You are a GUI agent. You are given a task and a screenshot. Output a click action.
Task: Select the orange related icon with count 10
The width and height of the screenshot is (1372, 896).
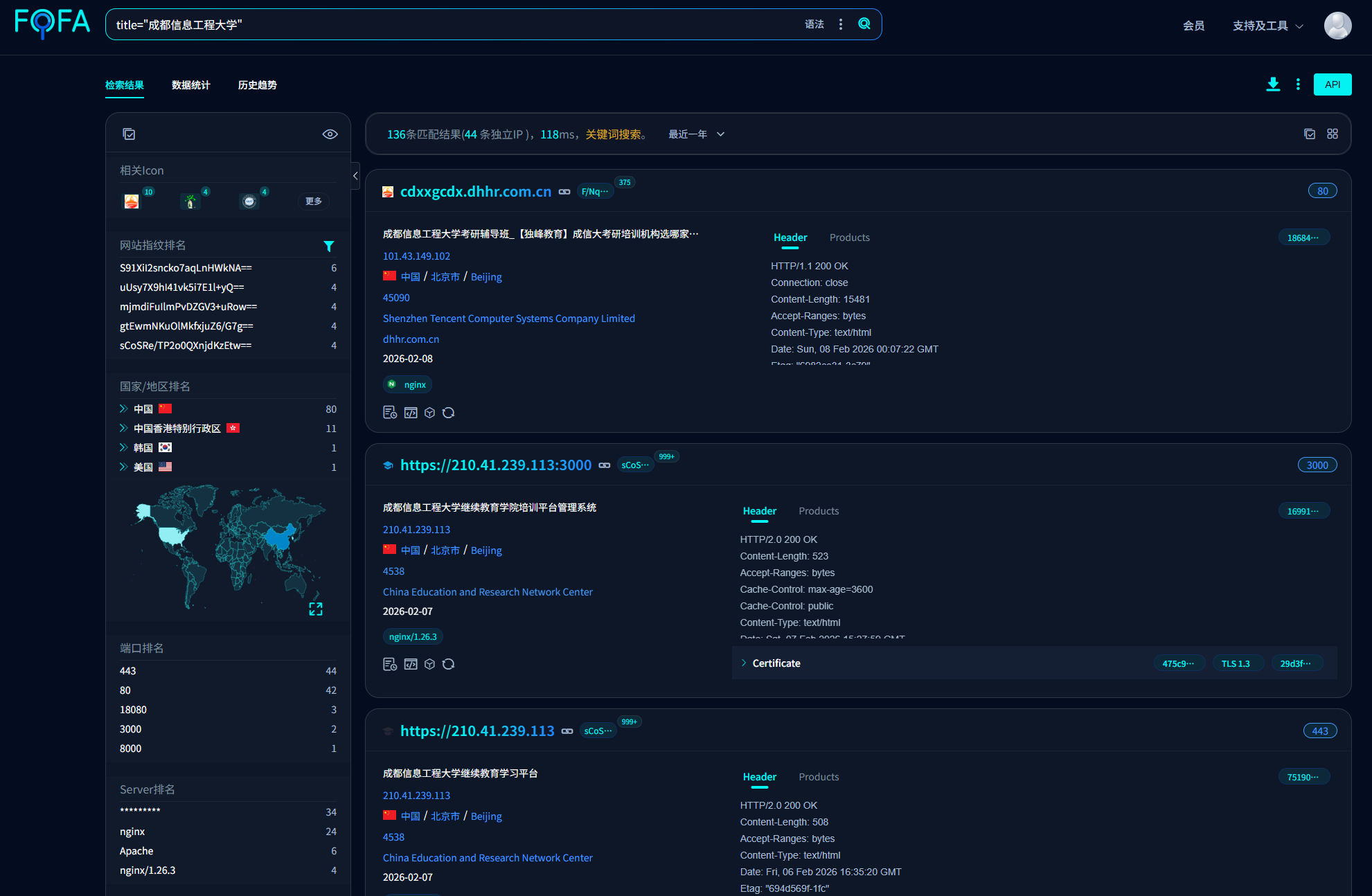pyautogui.click(x=132, y=201)
